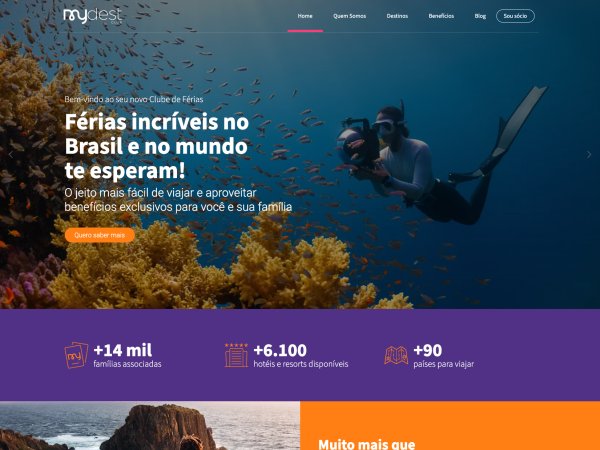Navigate to Destinos
600x450 pixels.
[x=397, y=16]
